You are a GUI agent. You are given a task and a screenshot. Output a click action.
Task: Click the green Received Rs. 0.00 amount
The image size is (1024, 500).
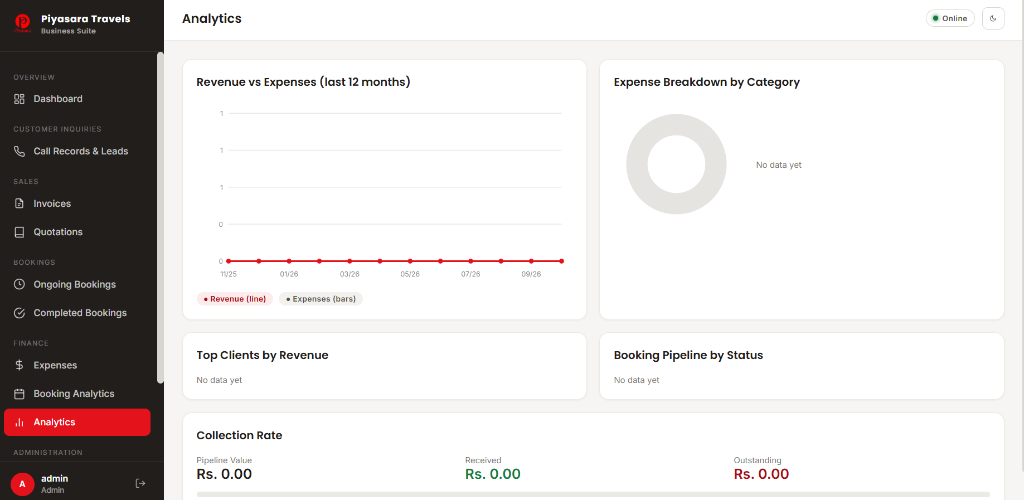[x=492, y=474]
